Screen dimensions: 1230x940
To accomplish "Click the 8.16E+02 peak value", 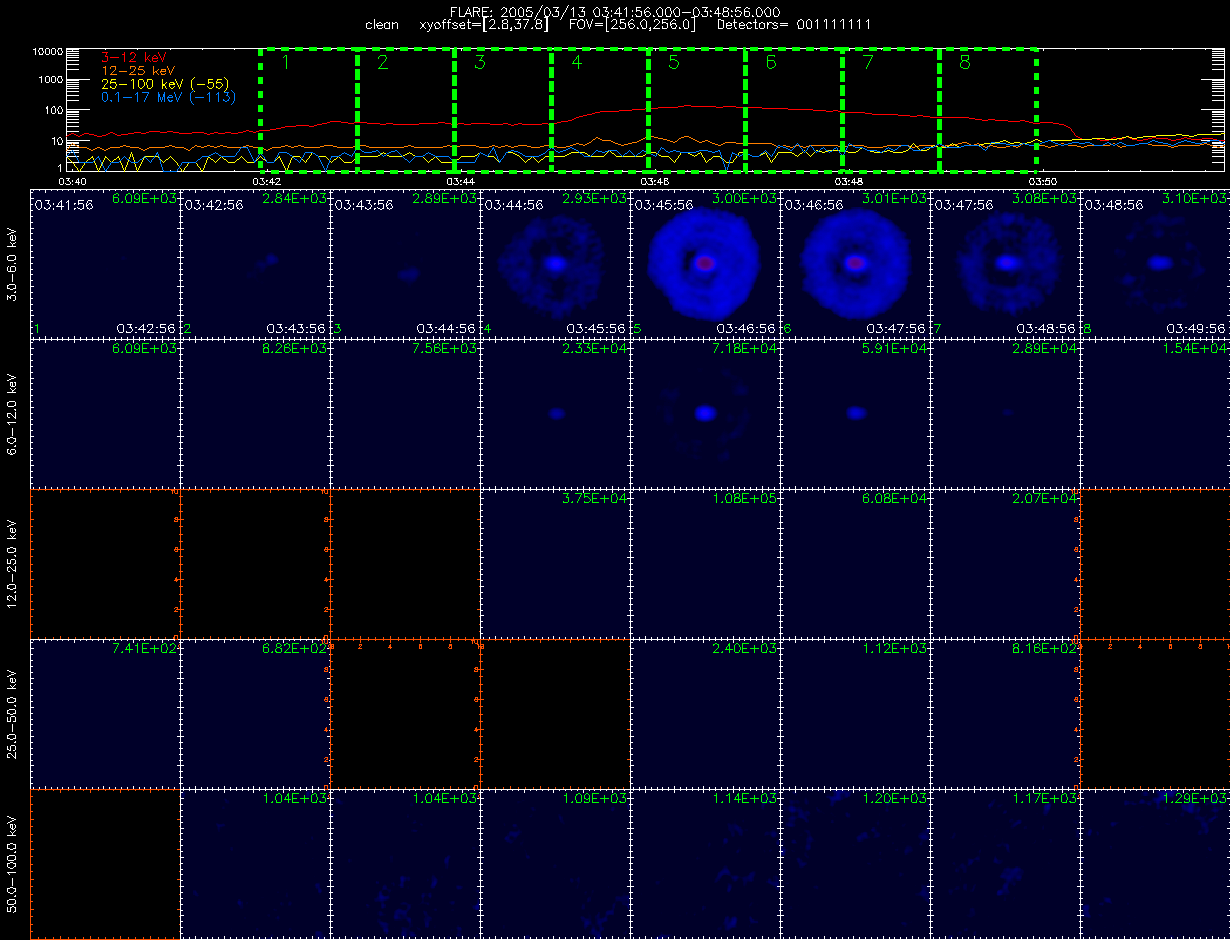I will [x=1046, y=649].
